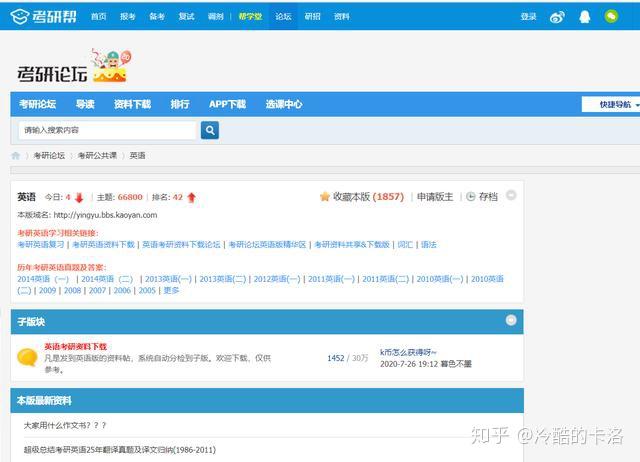This screenshot has width=640, height=462.
Task: Click the 暮色不墨 username
Action: click(x=456, y=364)
